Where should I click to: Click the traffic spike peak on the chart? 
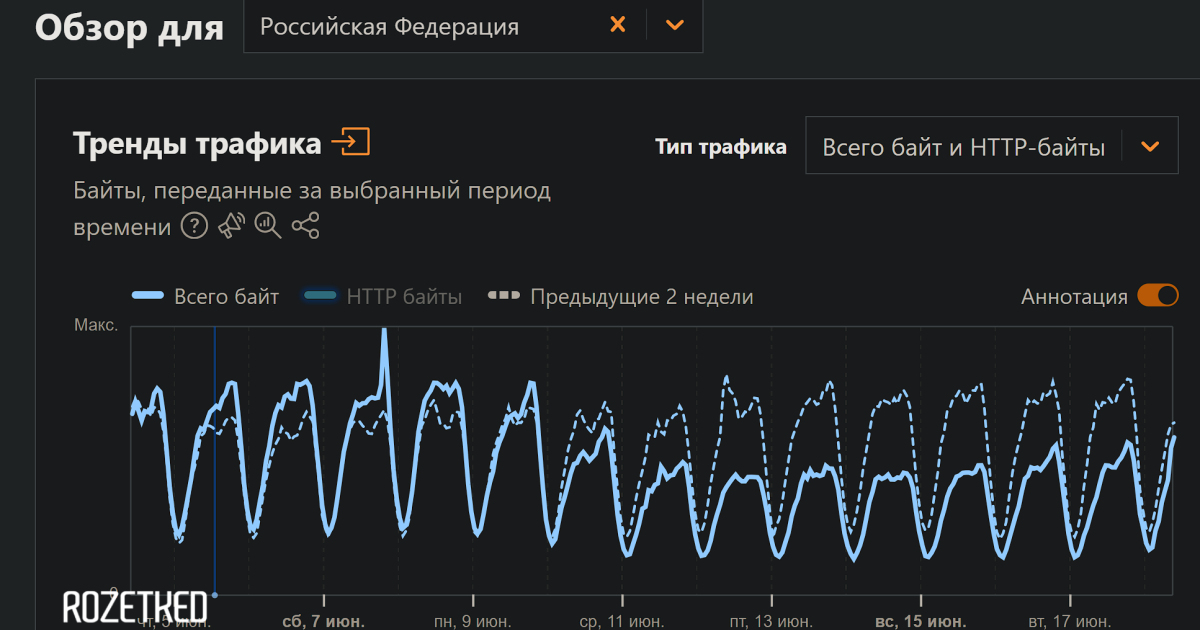pos(384,335)
